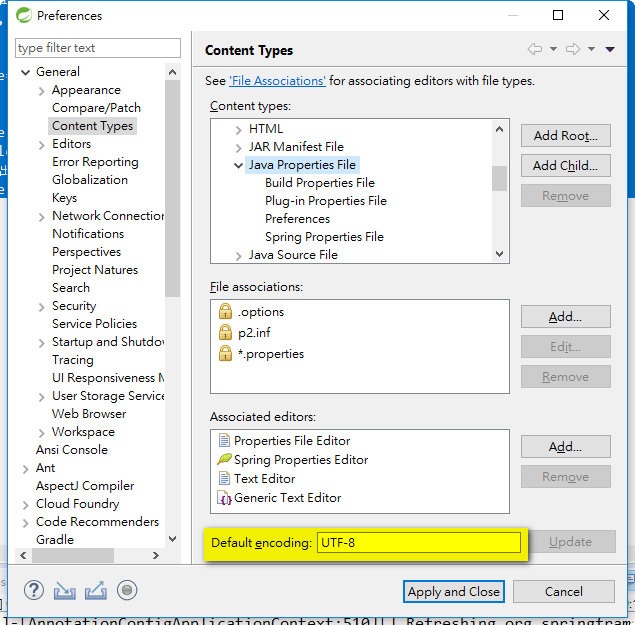Click the oomph record preferences icon
Screen dimensions: 635x625
pyautogui.click(x=127, y=590)
